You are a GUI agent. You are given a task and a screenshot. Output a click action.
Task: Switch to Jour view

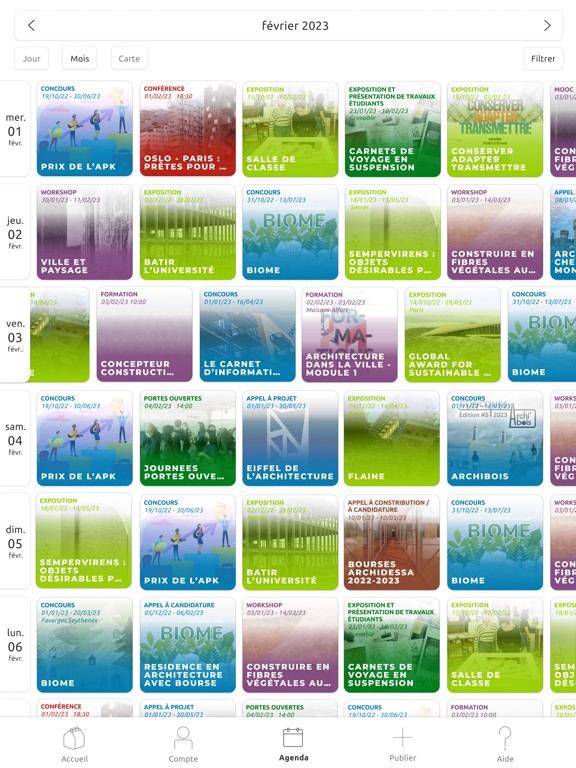click(31, 58)
